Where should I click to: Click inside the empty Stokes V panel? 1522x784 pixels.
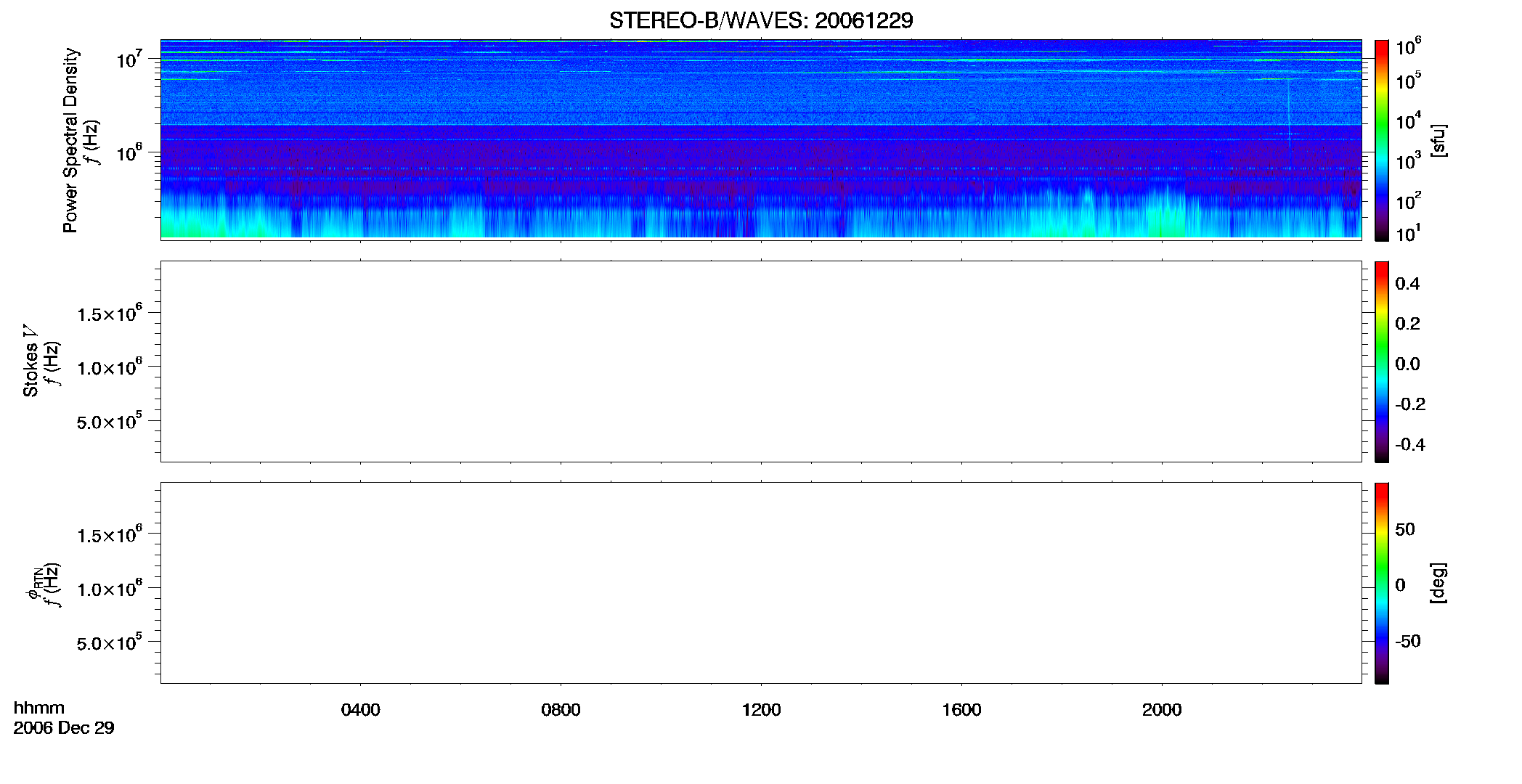click(761, 362)
